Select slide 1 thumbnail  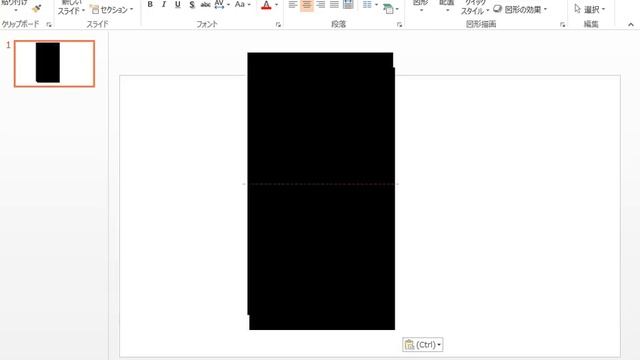pos(54,64)
